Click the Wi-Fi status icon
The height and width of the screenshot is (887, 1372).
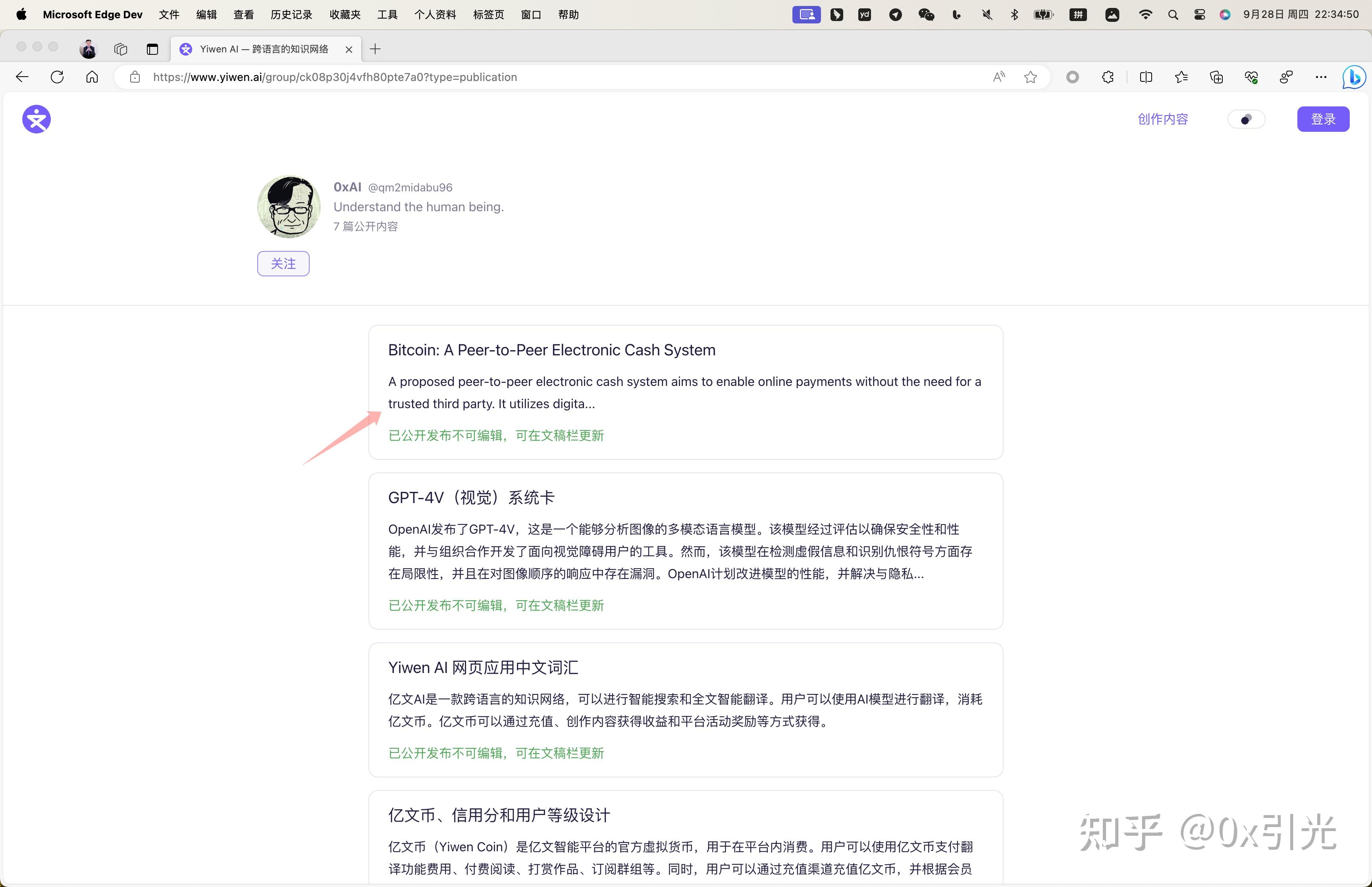1145,14
